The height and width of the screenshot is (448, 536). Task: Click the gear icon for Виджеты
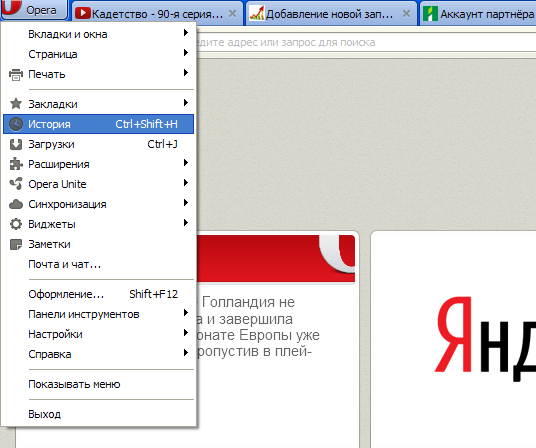pyautogui.click(x=16, y=224)
